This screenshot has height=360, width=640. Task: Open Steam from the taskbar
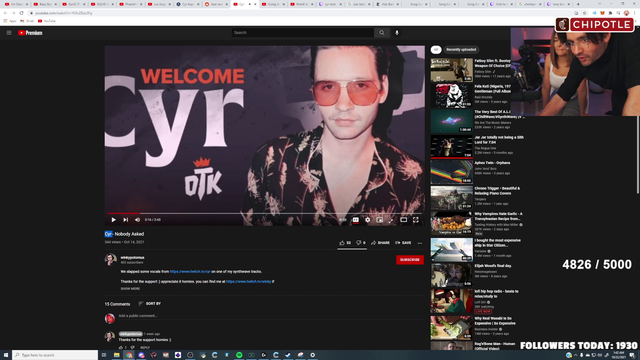point(288,355)
